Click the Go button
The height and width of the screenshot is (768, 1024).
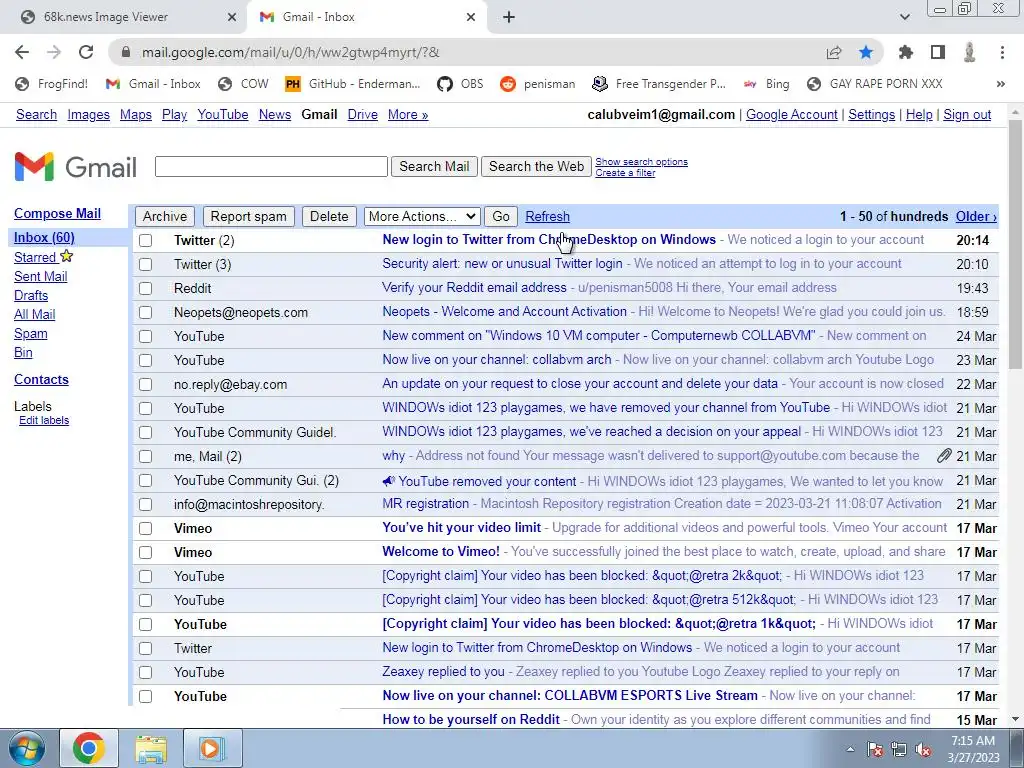click(x=501, y=216)
